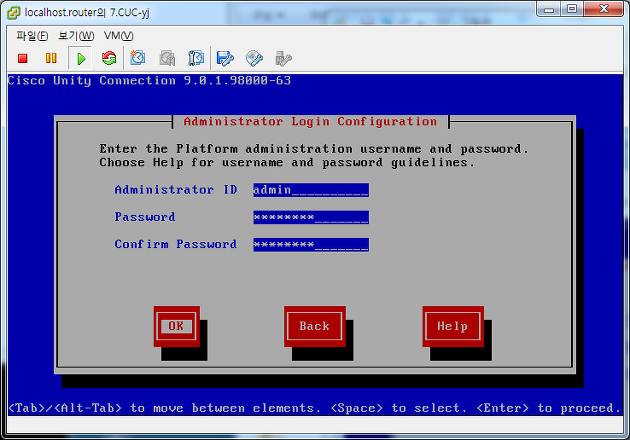The height and width of the screenshot is (440, 630).
Task: Open the VM(V) menu
Action: [x=119, y=36]
